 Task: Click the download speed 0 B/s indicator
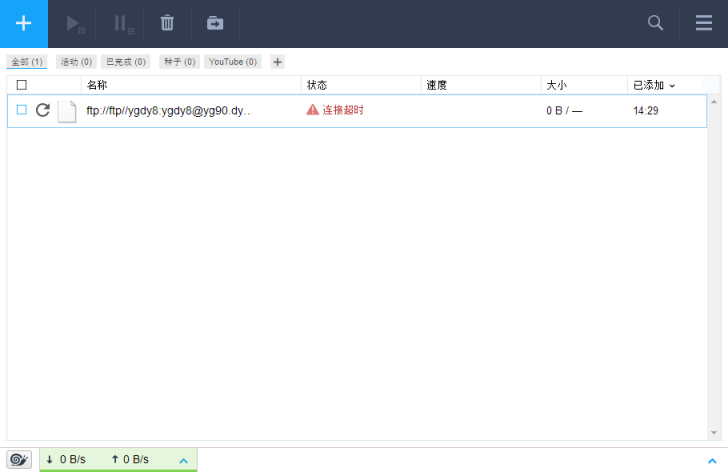pos(66,459)
